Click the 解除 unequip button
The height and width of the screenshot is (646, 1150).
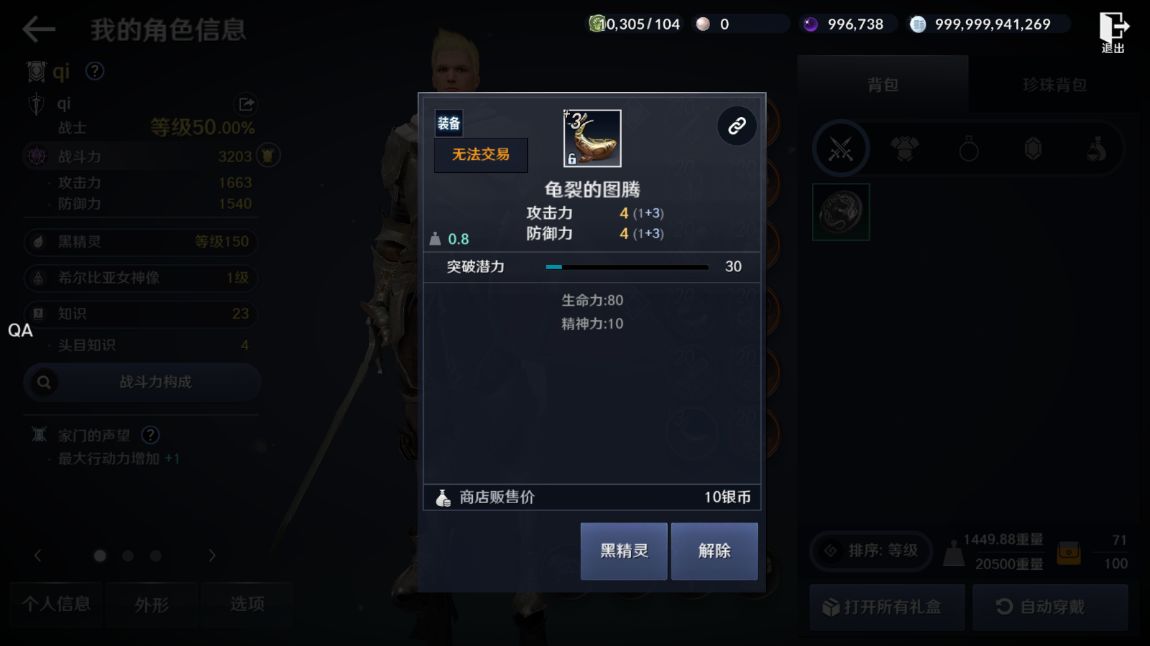(714, 551)
